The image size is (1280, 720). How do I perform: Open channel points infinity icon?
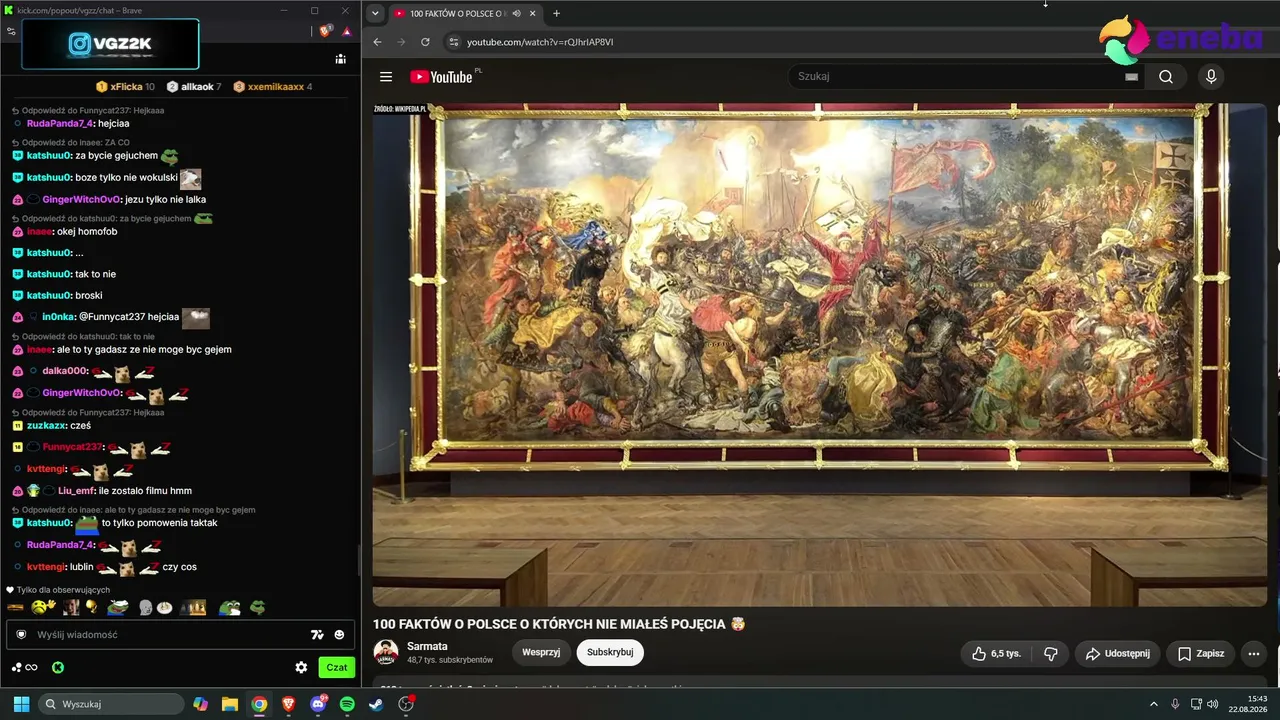31,667
